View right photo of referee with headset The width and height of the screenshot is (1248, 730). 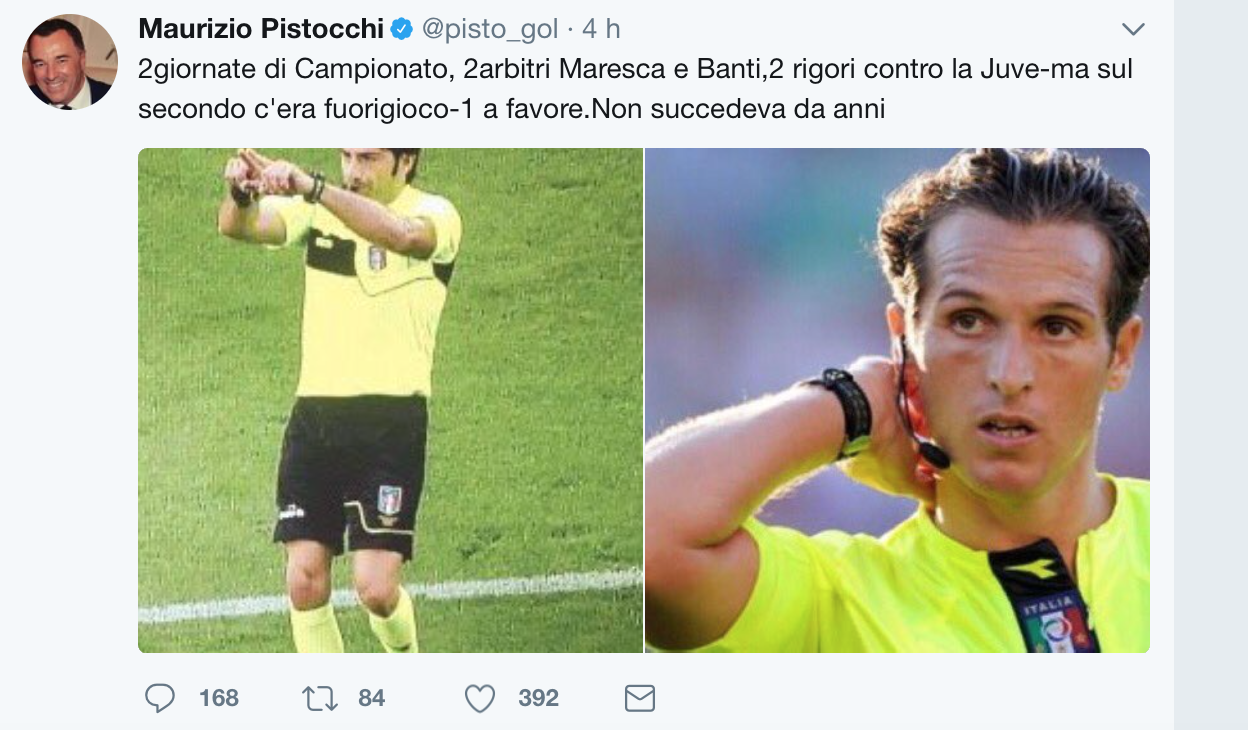click(897, 400)
